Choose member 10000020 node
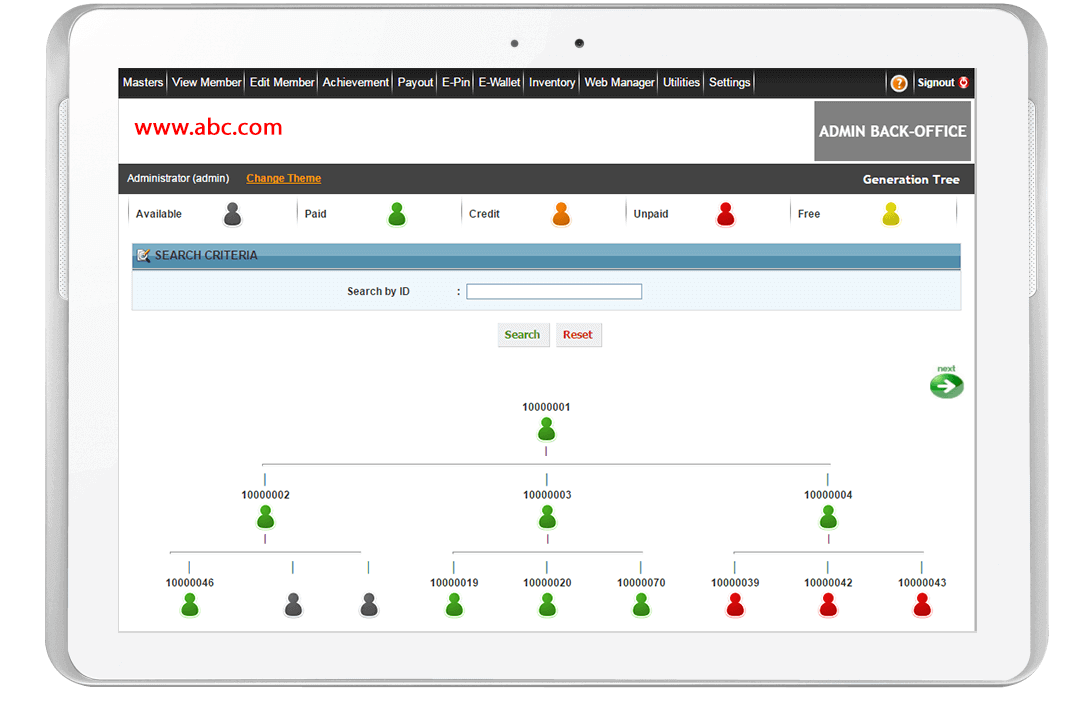The width and height of the screenshot is (1080, 705). [x=547, y=605]
